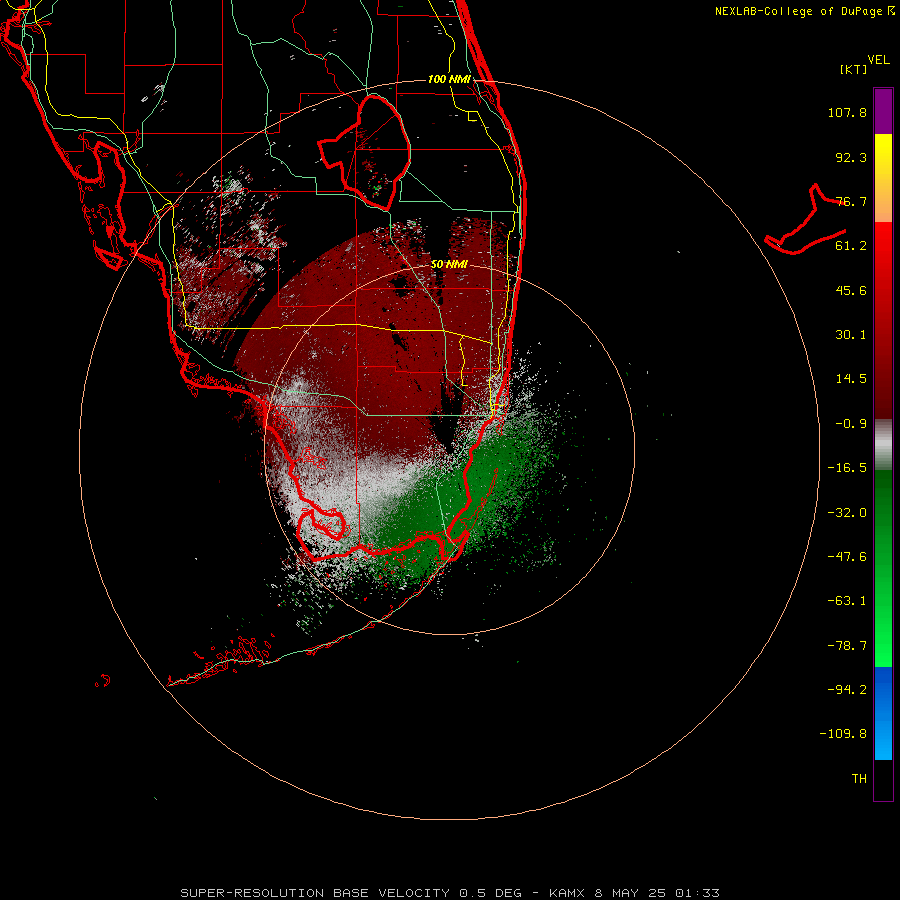Click the 45.6 velocity scale value
The height and width of the screenshot is (900, 900).
click(x=851, y=290)
